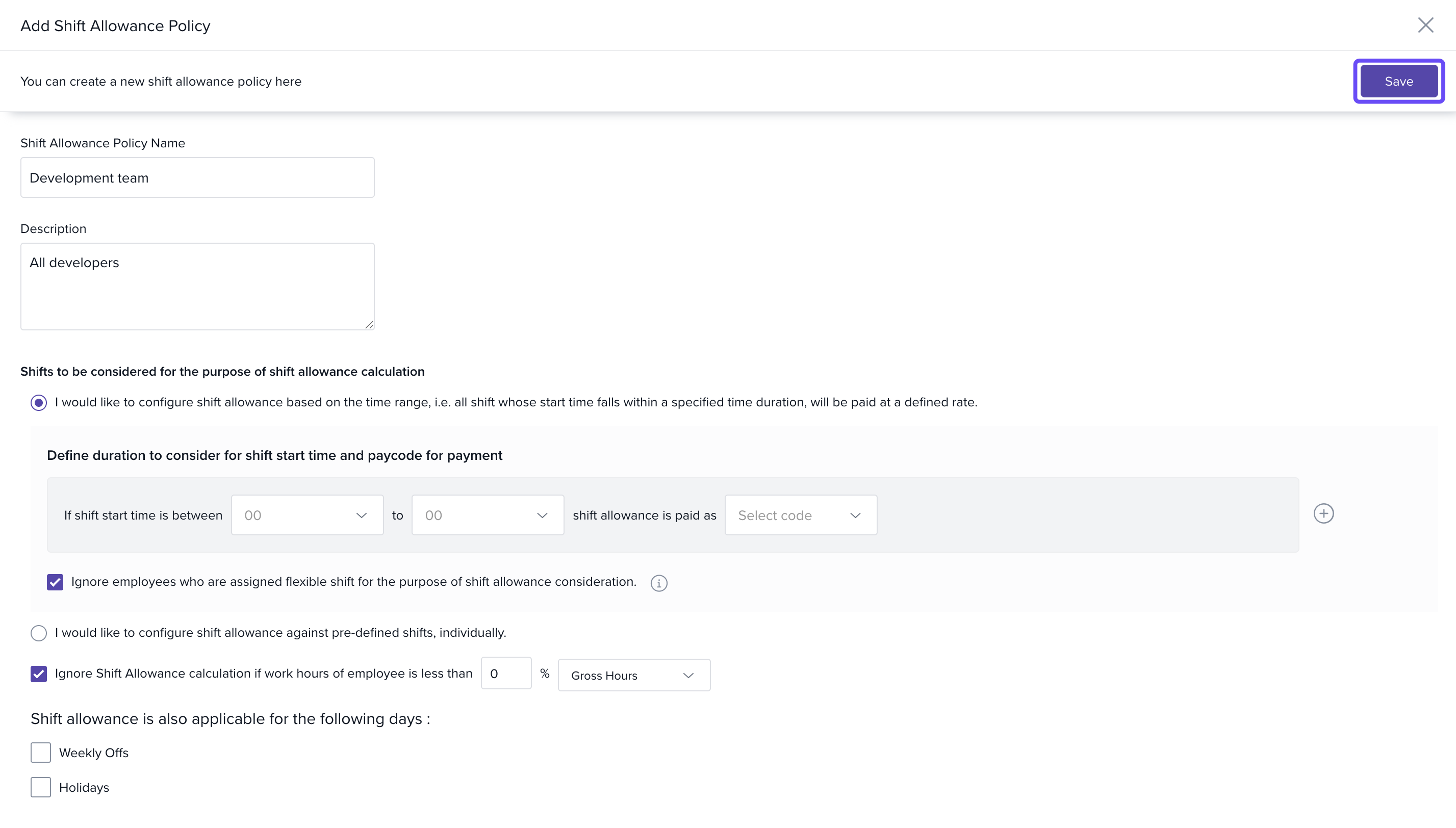Close the Add Shift Allowance Policy dialog
This screenshot has height=828, width=1456.
(x=1425, y=25)
